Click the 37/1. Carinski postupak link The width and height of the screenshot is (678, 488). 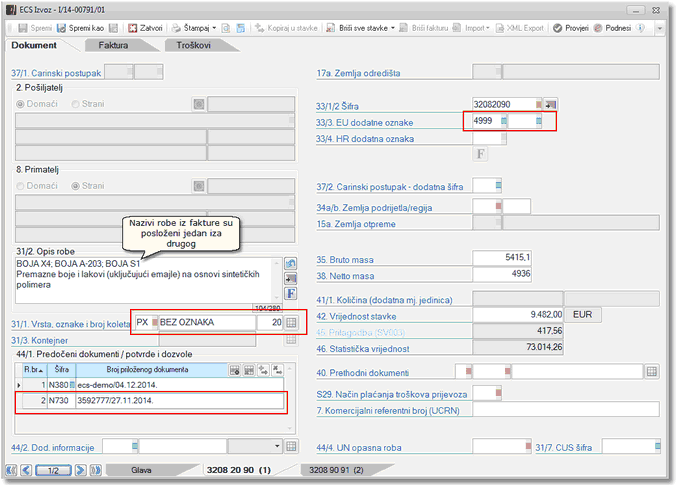tap(56, 73)
